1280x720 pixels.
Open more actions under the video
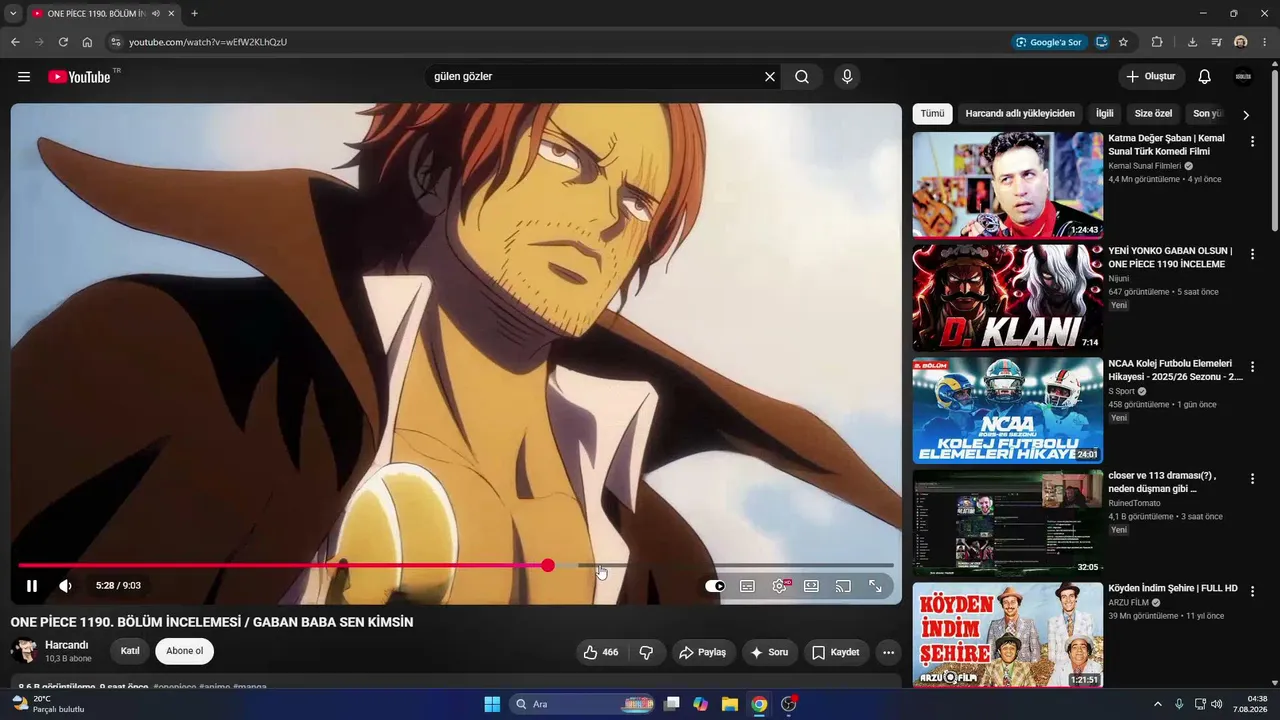[x=888, y=652]
